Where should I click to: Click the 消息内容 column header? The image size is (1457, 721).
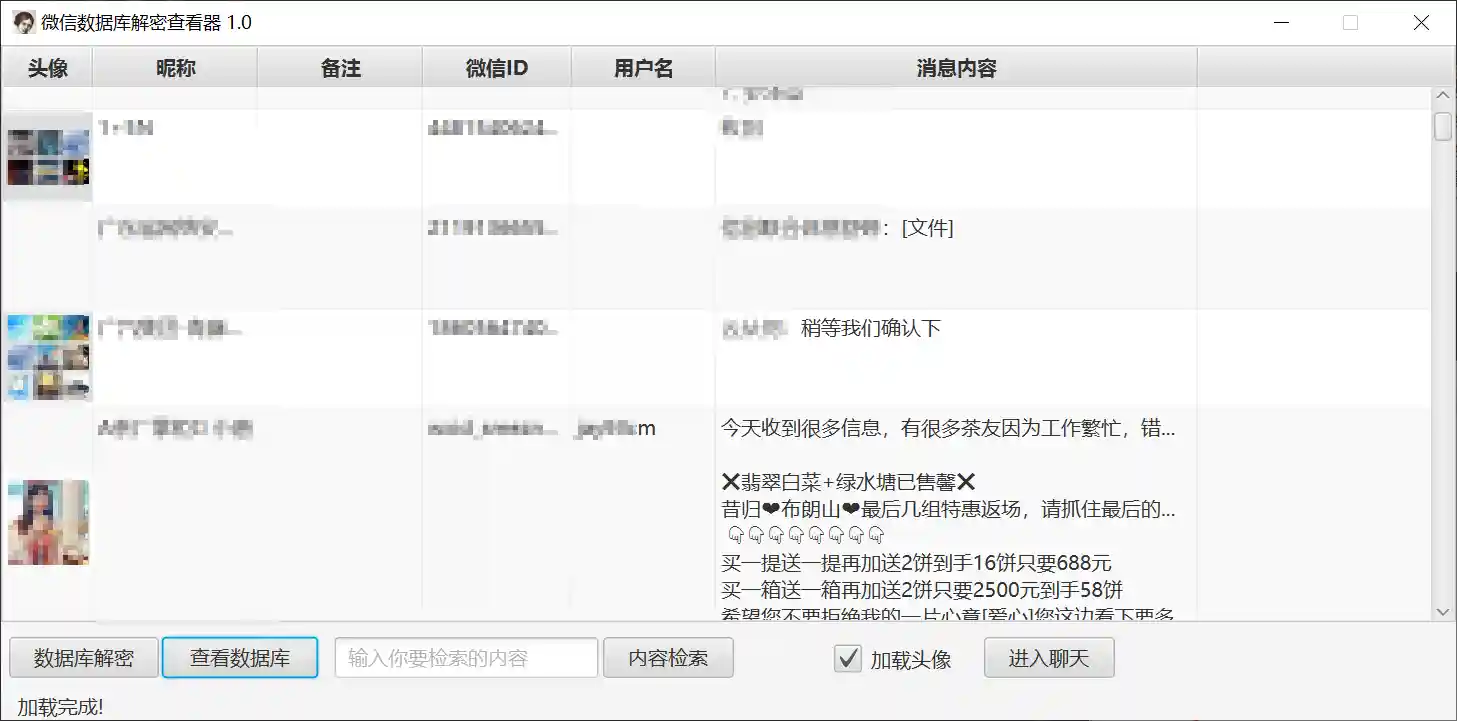tap(956, 68)
